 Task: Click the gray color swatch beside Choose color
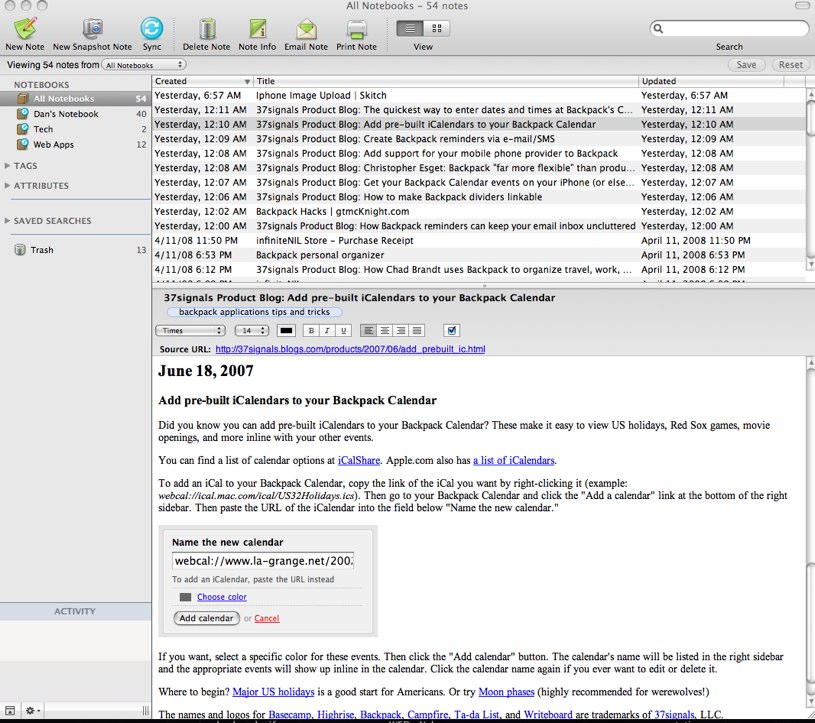tap(186, 597)
